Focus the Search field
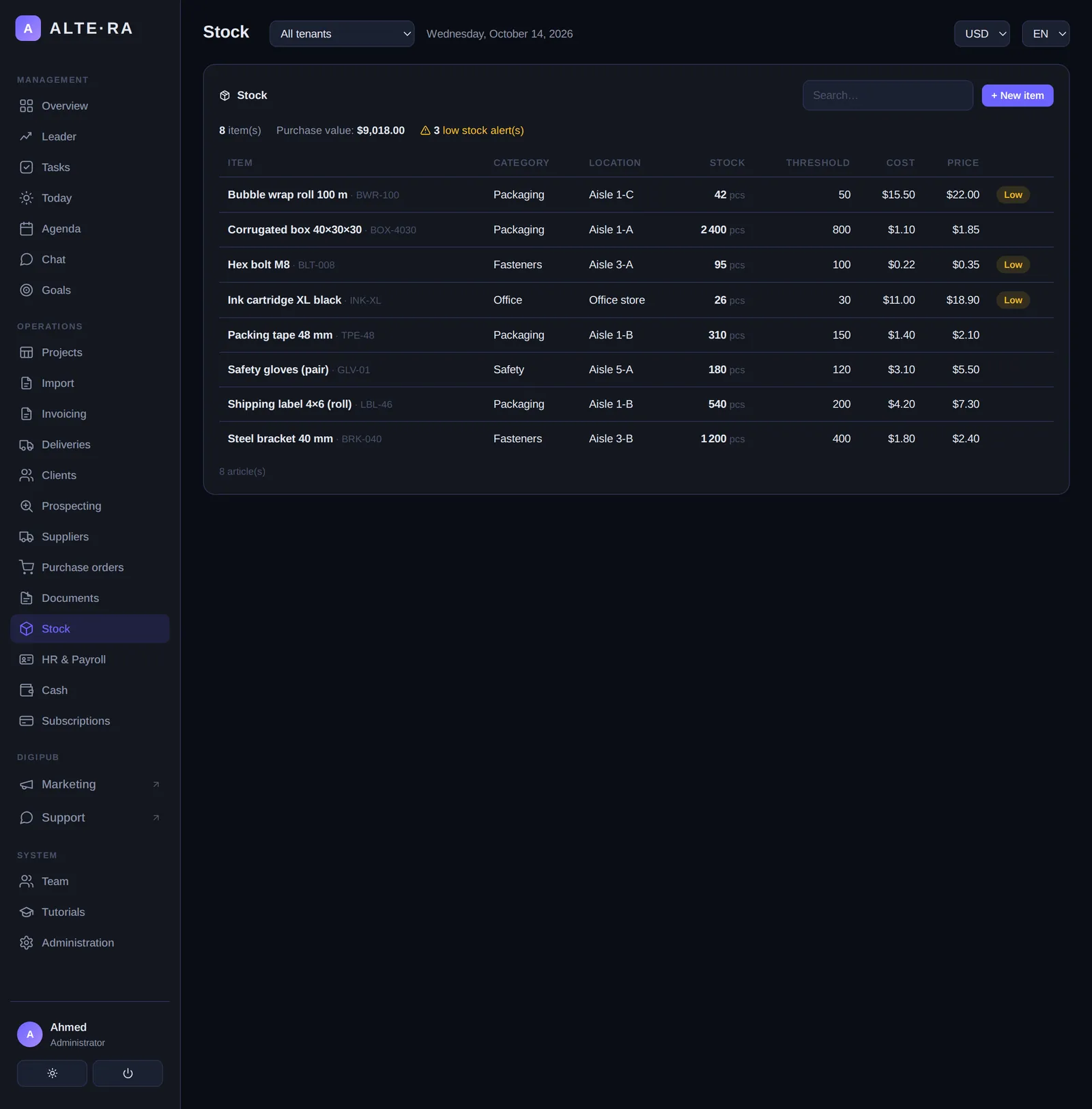Screen dimensions: 1092x1109 coord(887,96)
